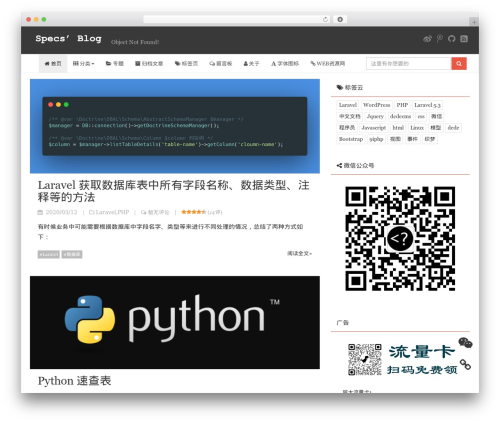Open the Python logo post image
Image resolution: width=500 pixels, height=423 pixels.
[175, 322]
